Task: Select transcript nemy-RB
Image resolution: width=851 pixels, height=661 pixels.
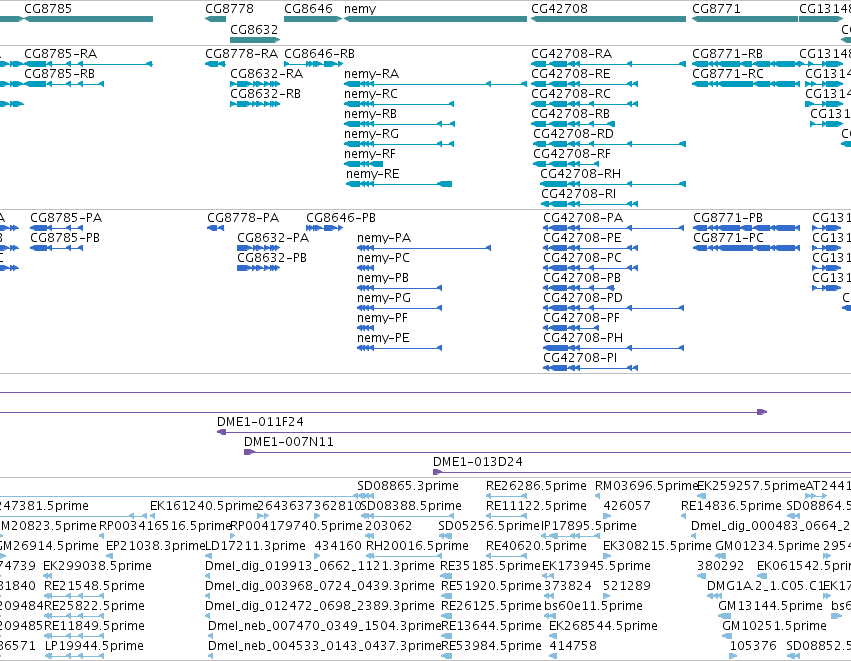Action: (399, 124)
